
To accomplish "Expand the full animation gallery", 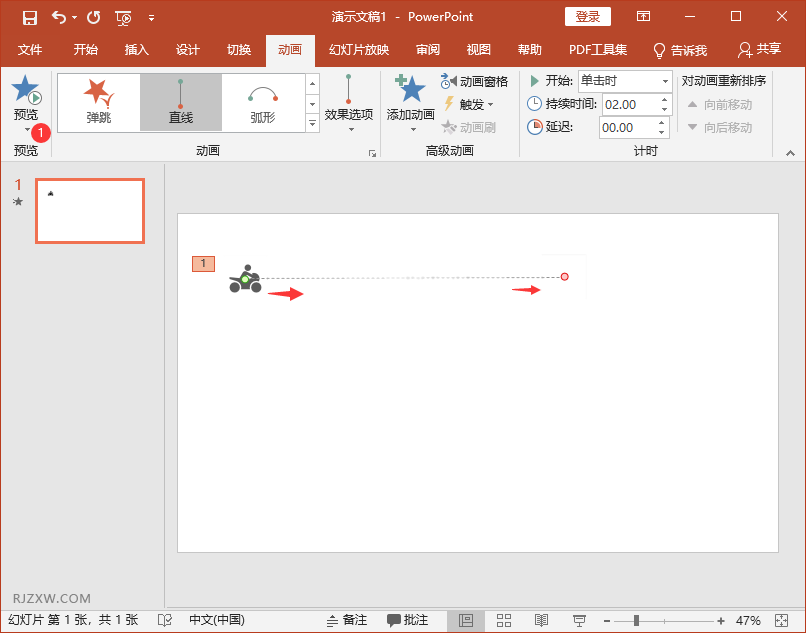I will point(312,123).
